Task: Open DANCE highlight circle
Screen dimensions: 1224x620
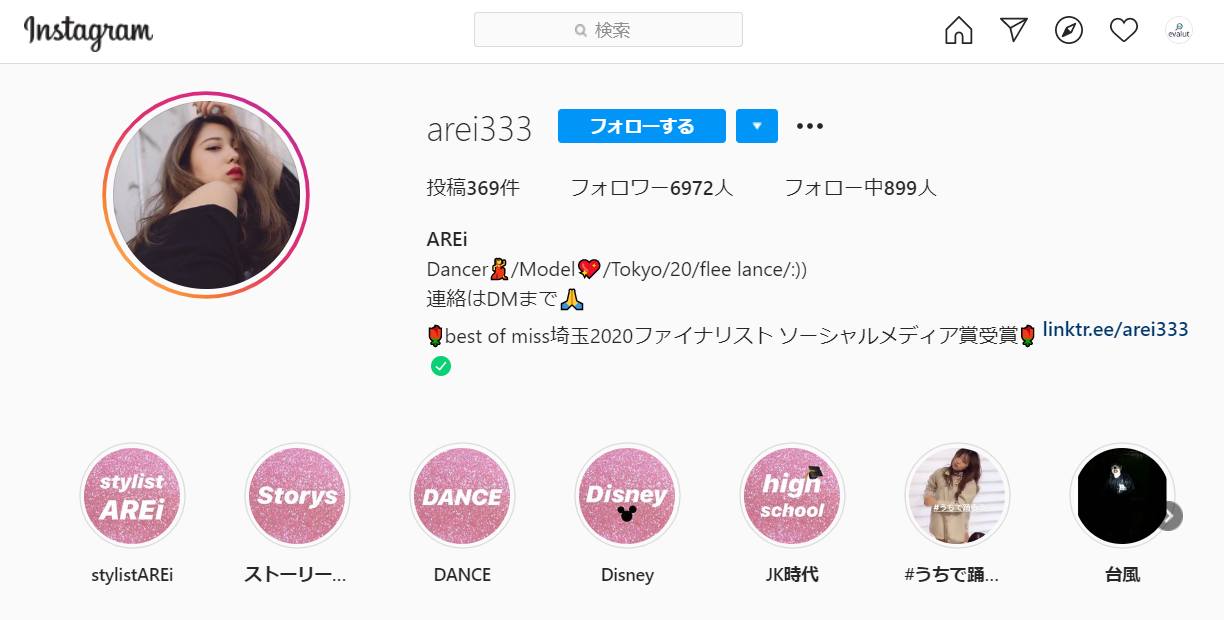Action: [462, 496]
